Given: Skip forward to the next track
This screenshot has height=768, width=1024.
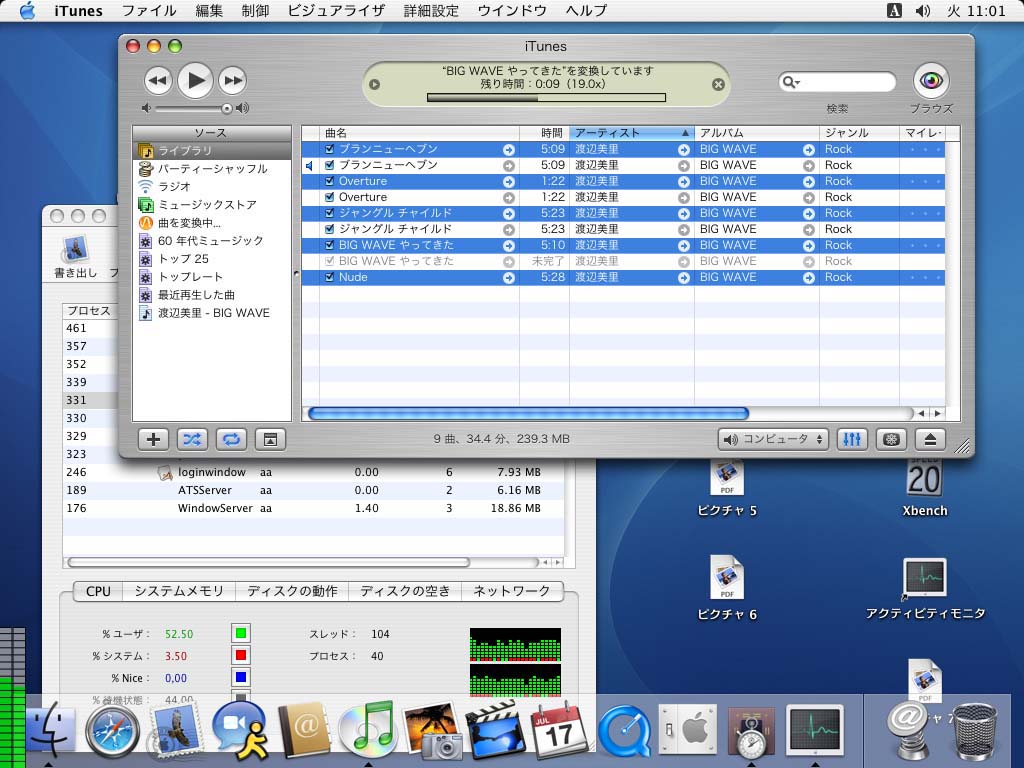Looking at the screenshot, I should click(x=232, y=81).
